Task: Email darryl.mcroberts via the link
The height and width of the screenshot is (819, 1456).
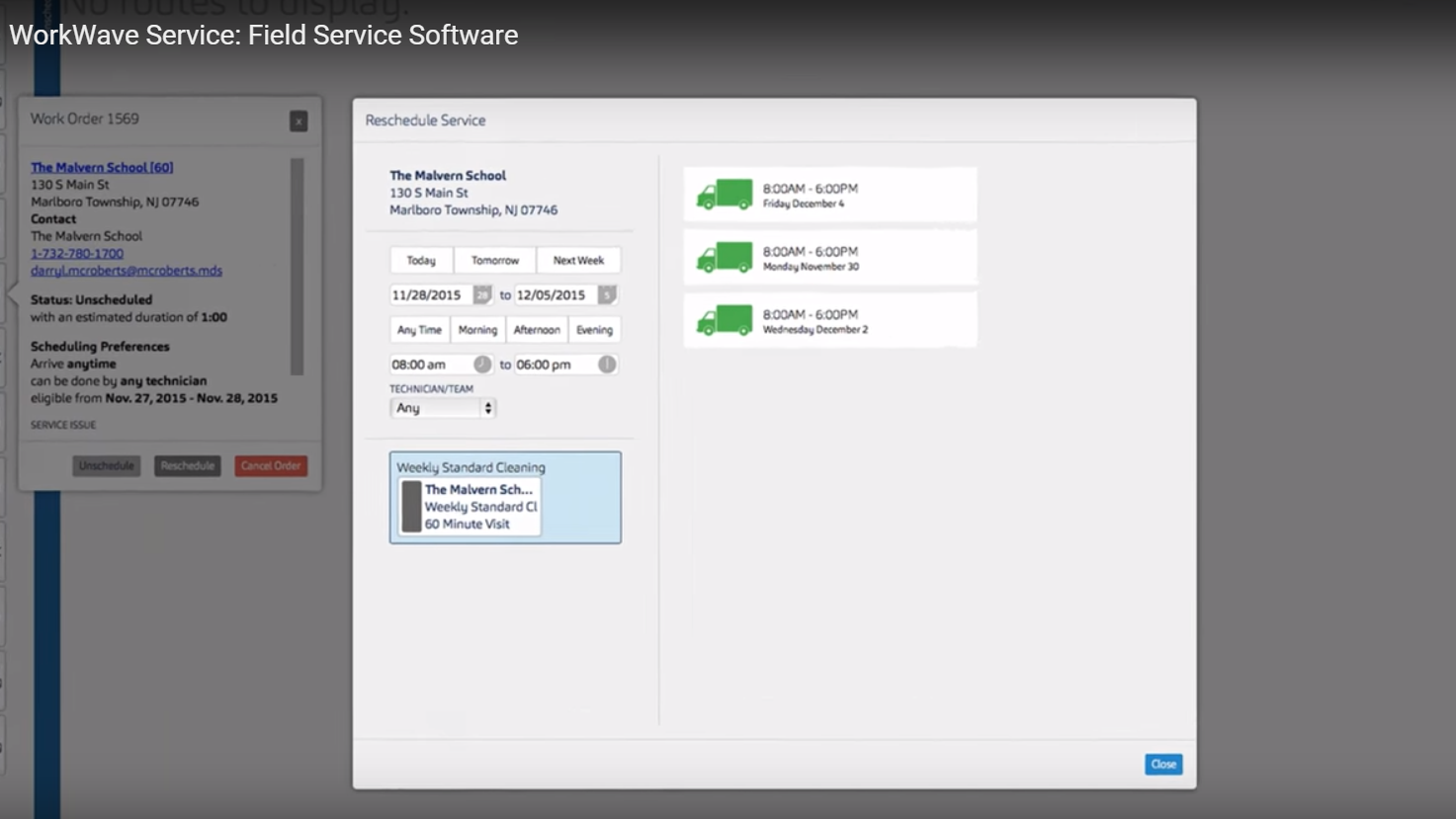Action: coord(126,270)
